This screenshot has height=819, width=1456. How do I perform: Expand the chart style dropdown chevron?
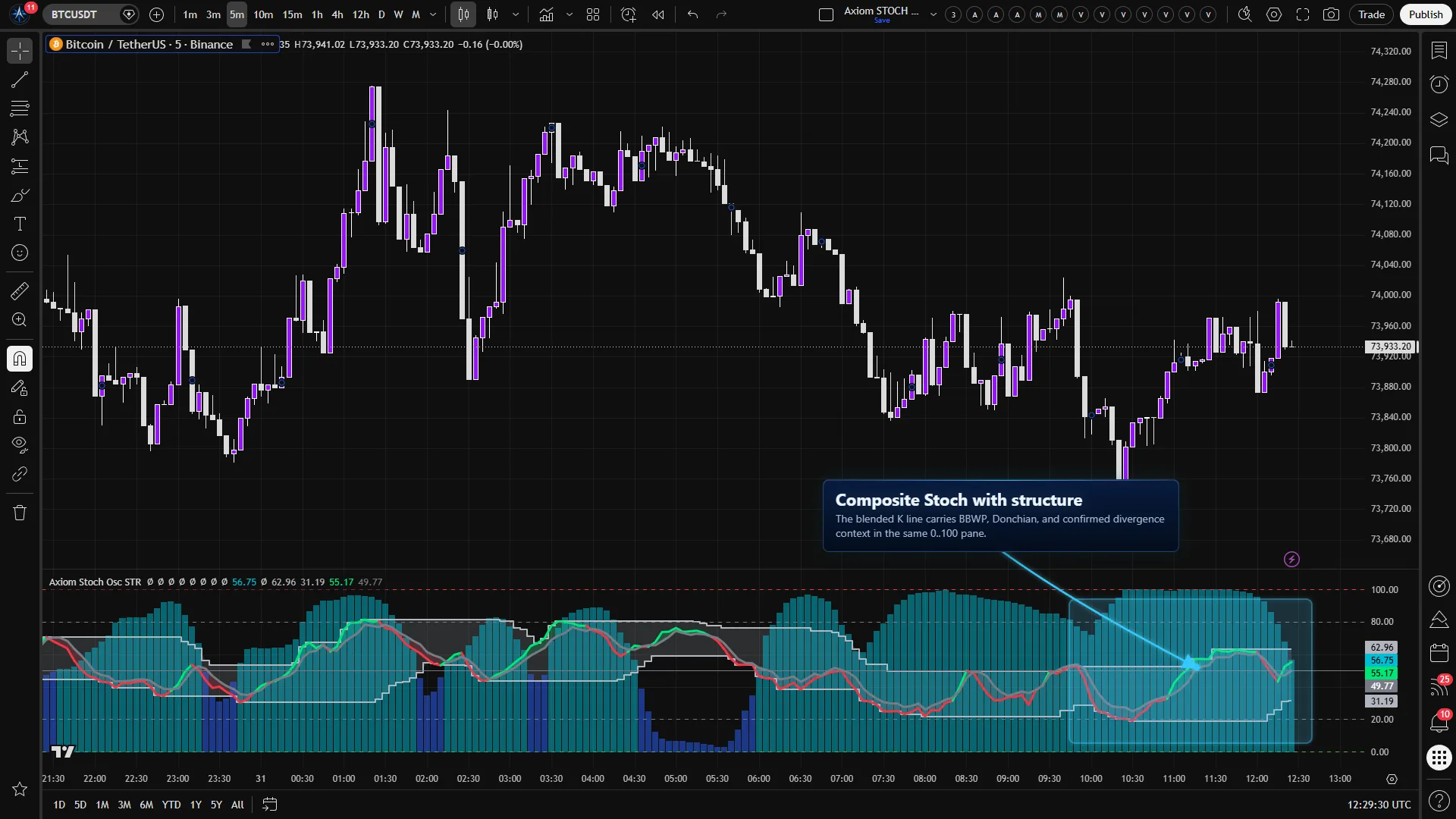pos(516,14)
